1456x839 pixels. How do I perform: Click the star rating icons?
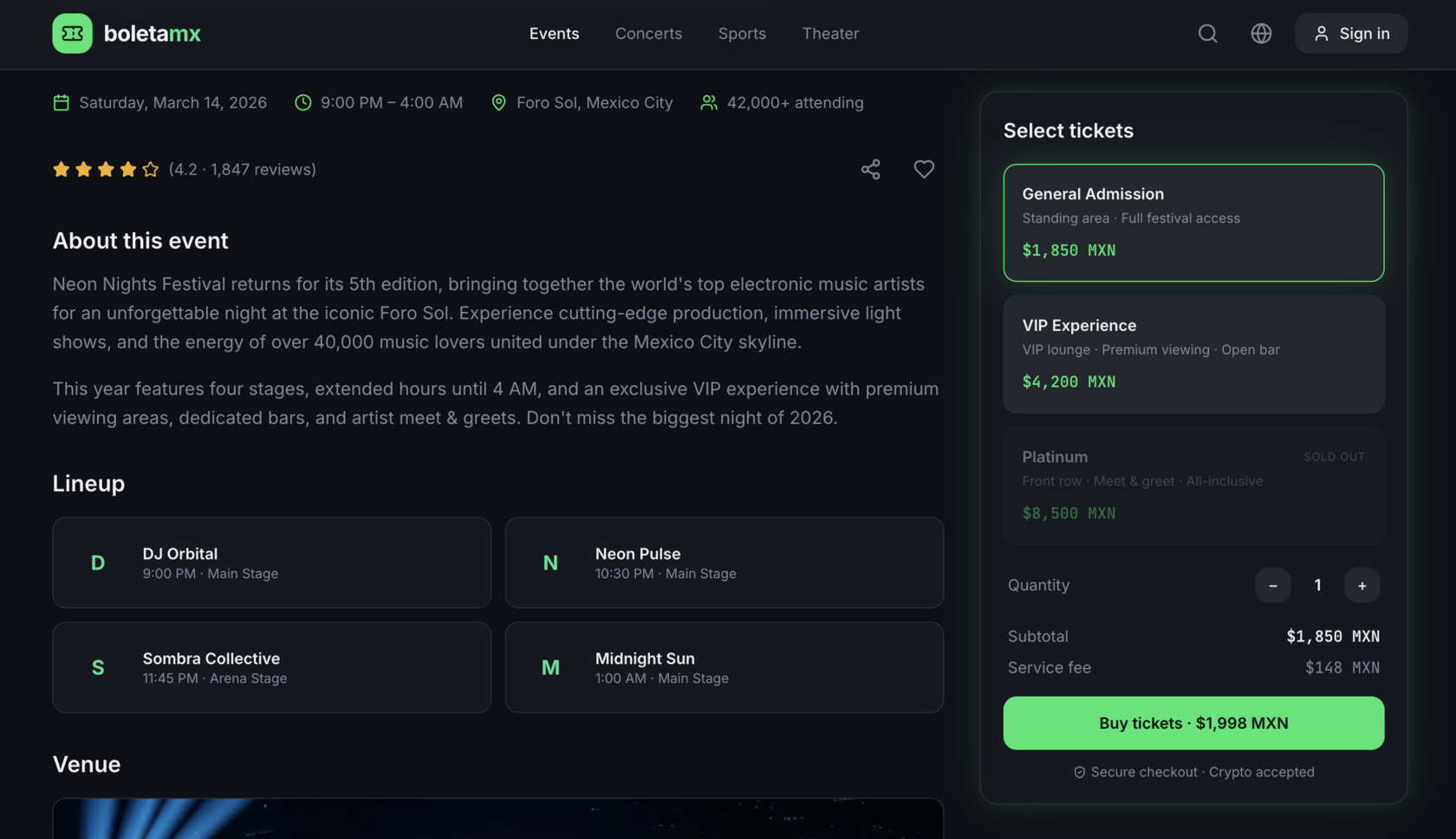[106, 169]
